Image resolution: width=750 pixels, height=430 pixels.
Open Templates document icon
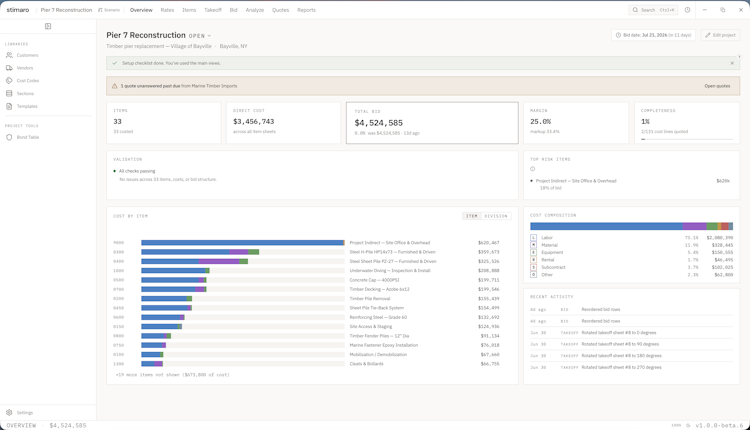click(9, 106)
